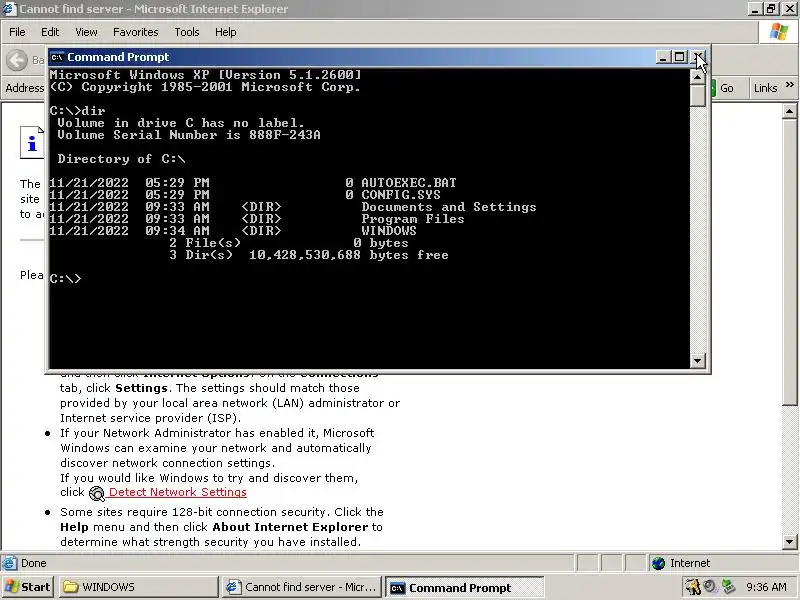The image size is (800, 600).
Task: Click Documents and Settings in the dir listing
Action: 449,207
